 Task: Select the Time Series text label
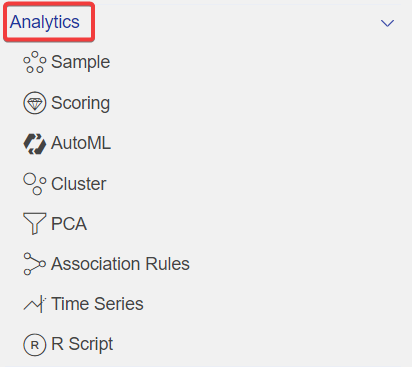click(x=97, y=304)
